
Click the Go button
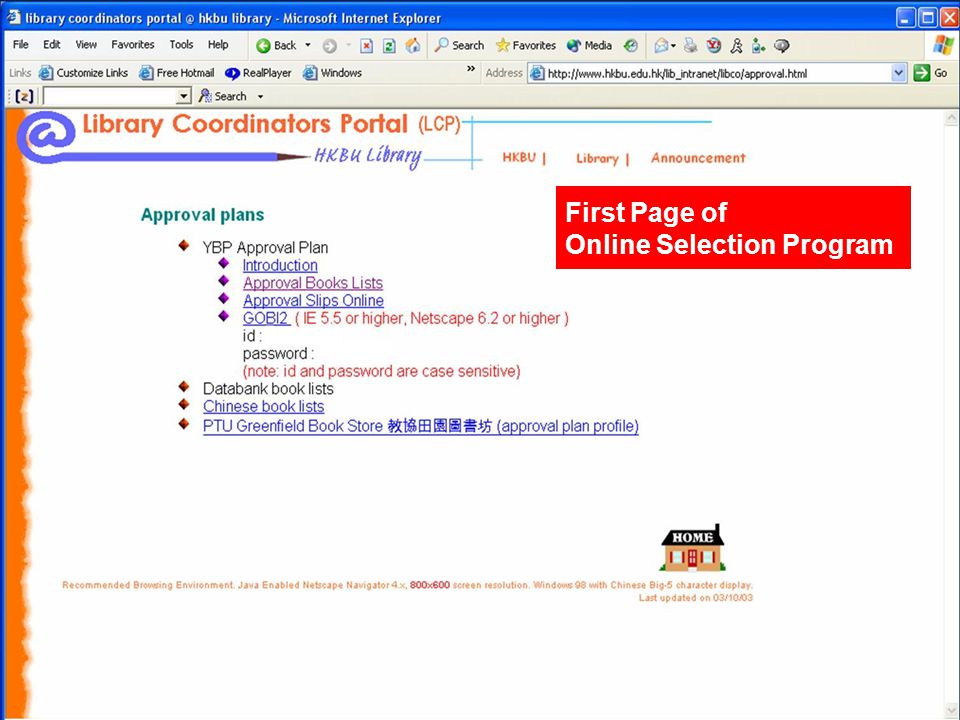pyautogui.click(x=931, y=73)
